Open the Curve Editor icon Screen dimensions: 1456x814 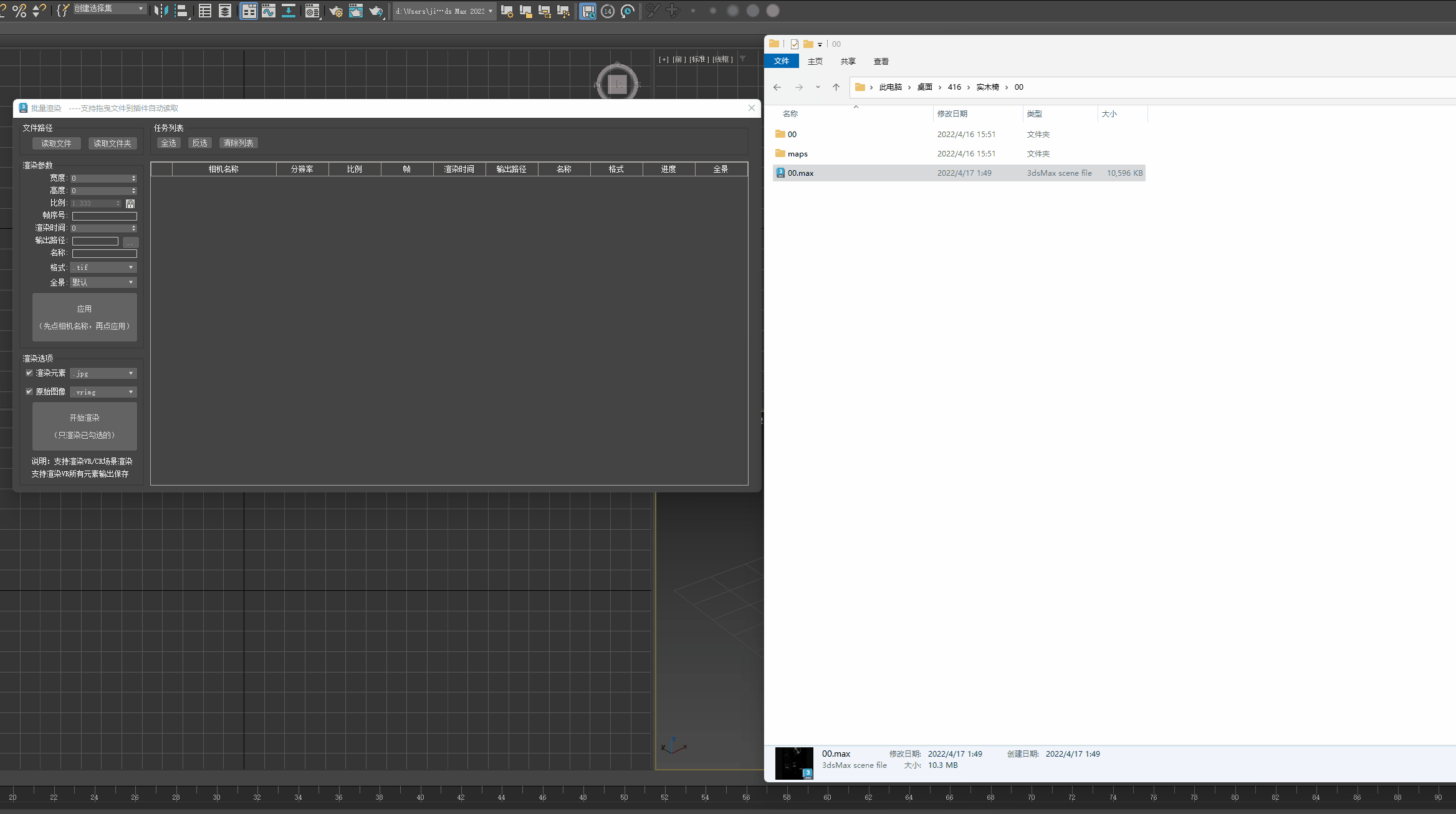(x=269, y=11)
